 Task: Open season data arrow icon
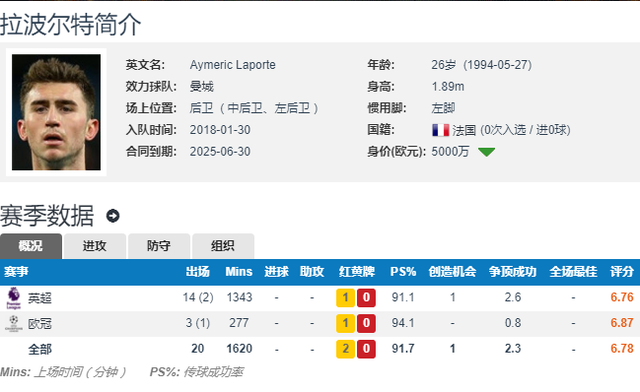113,216
